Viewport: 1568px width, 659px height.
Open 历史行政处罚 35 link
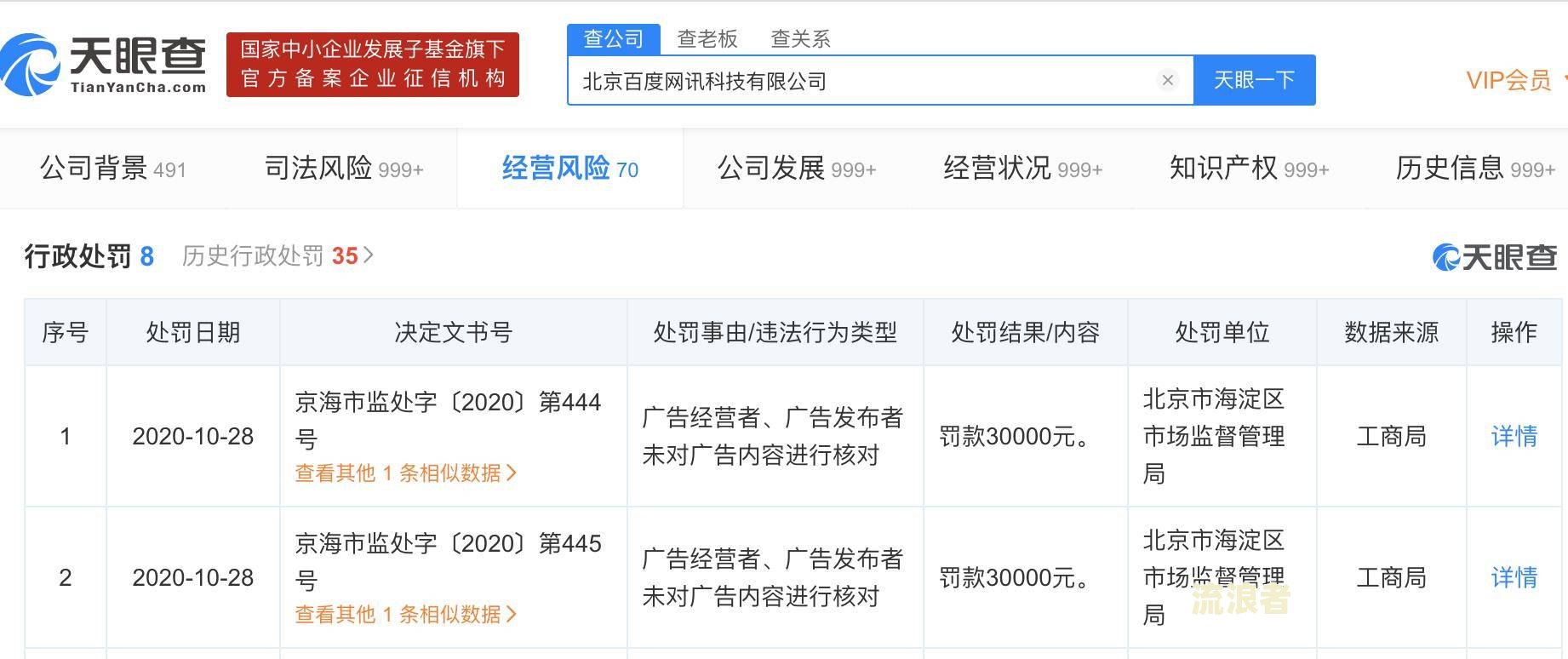[278, 255]
